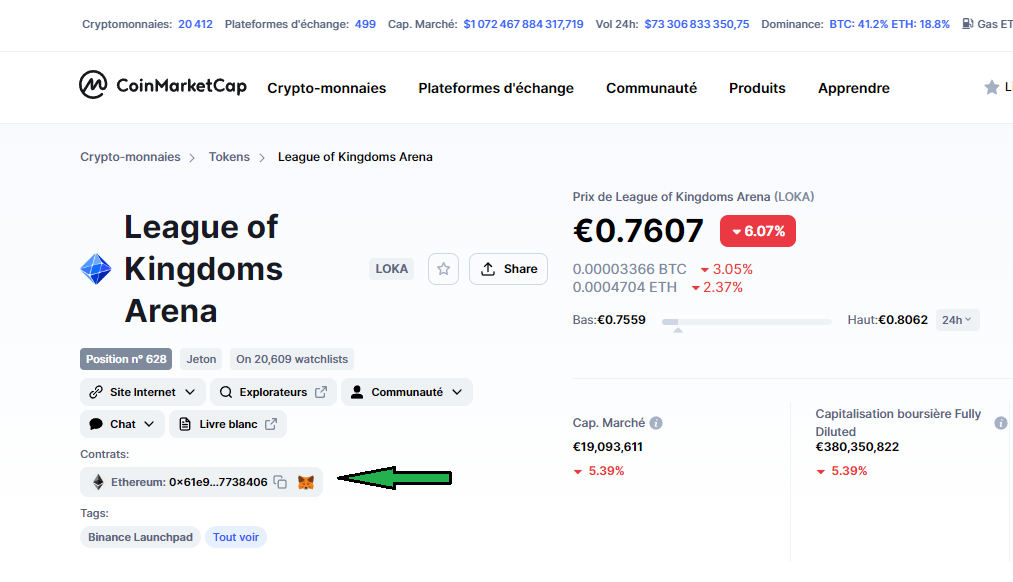This screenshot has height=582, width=1013.
Task: Open the Chat dropdown
Action: pyautogui.click(x=122, y=424)
